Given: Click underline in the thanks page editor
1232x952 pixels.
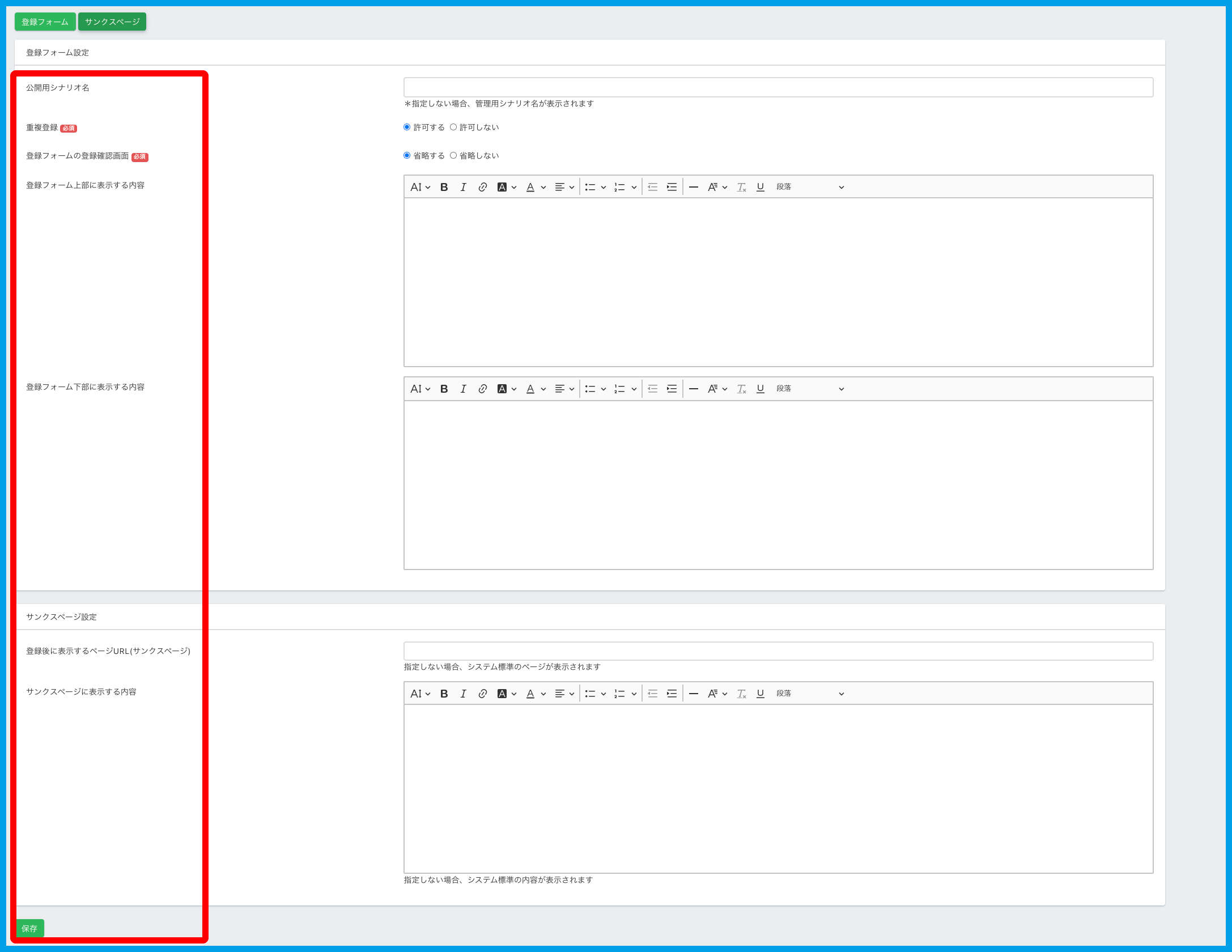Looking at the screenshot, I should [x=761, y=694].
